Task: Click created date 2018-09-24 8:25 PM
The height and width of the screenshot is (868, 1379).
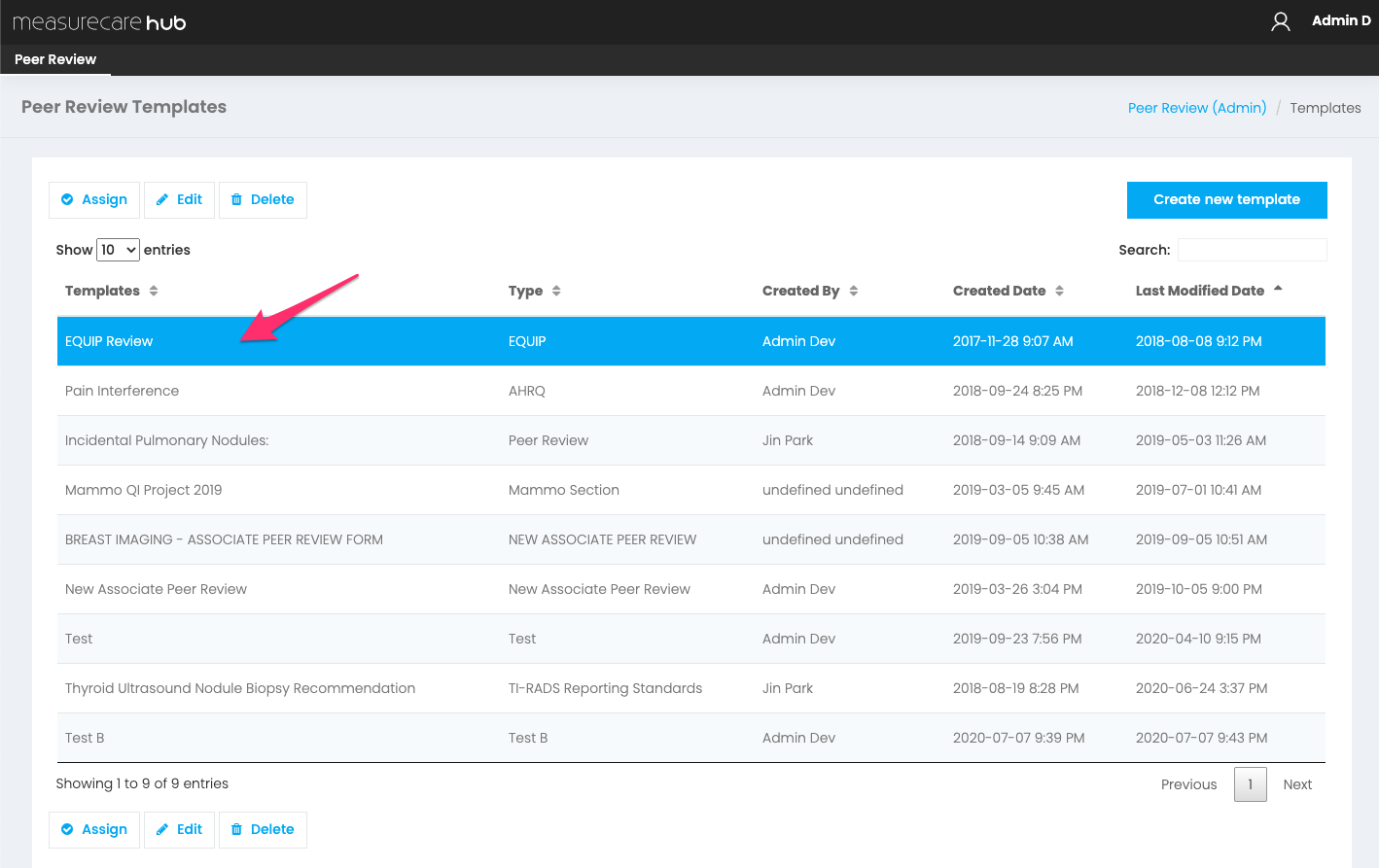Action: coord(1017,391)
